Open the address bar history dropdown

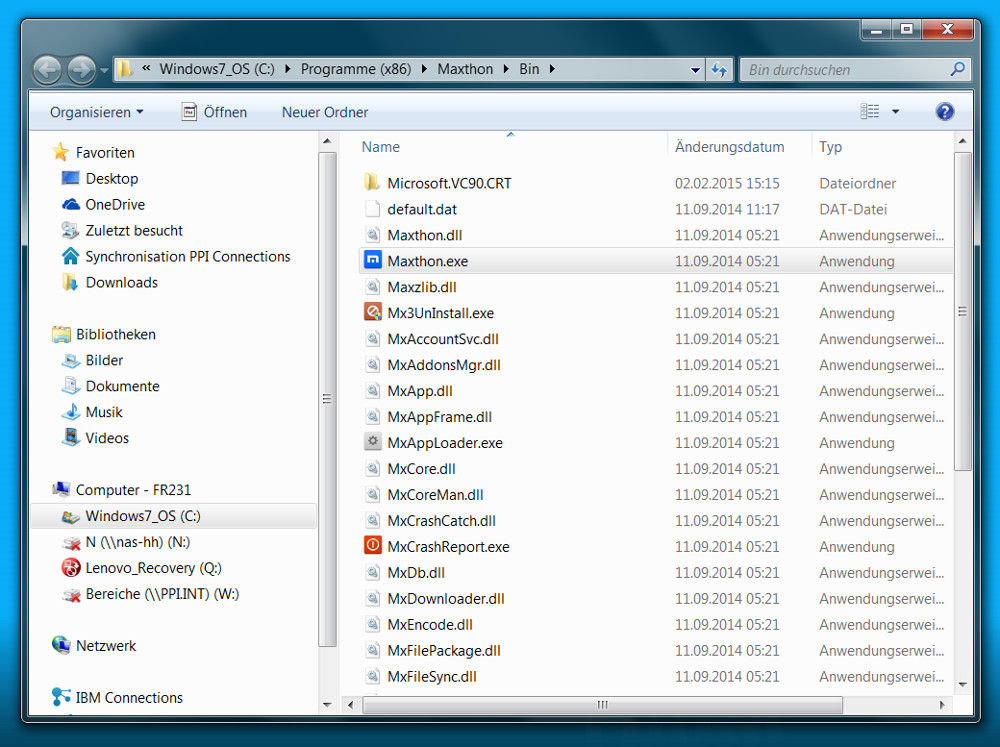tap(695, 70)
